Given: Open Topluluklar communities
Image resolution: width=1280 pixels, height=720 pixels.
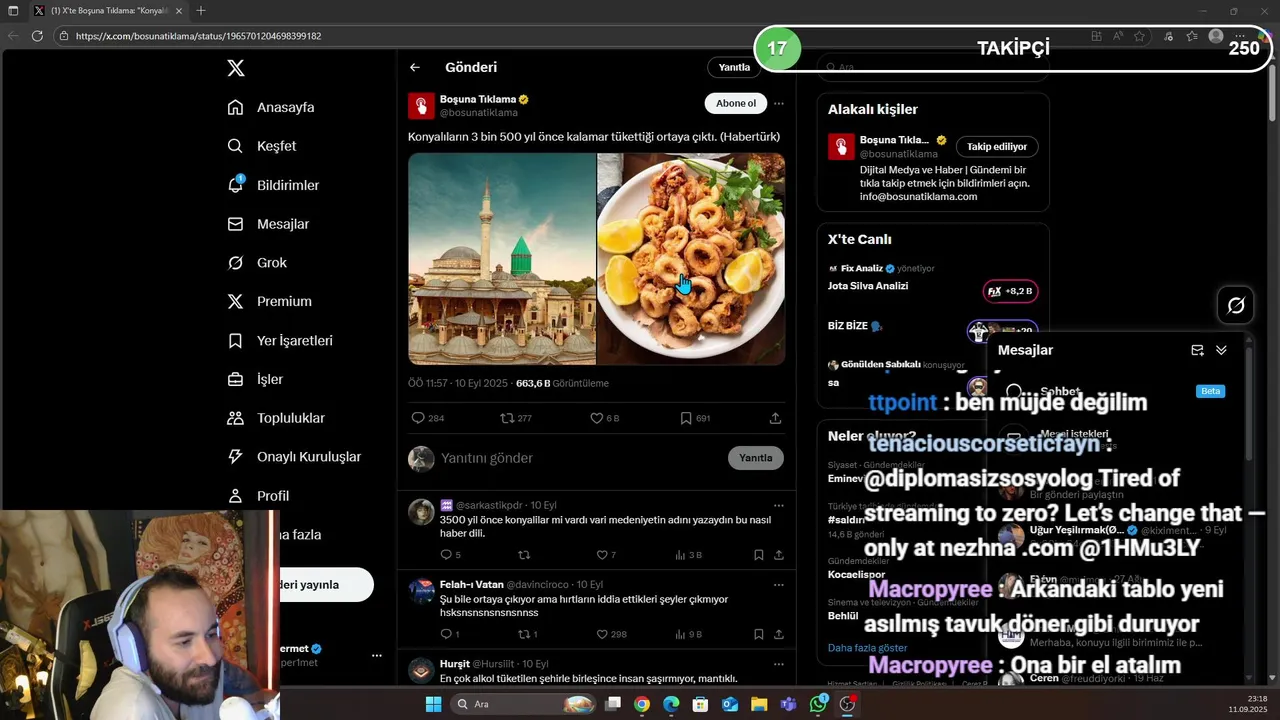Looking at the screenshot, I should tap(276, 418).
